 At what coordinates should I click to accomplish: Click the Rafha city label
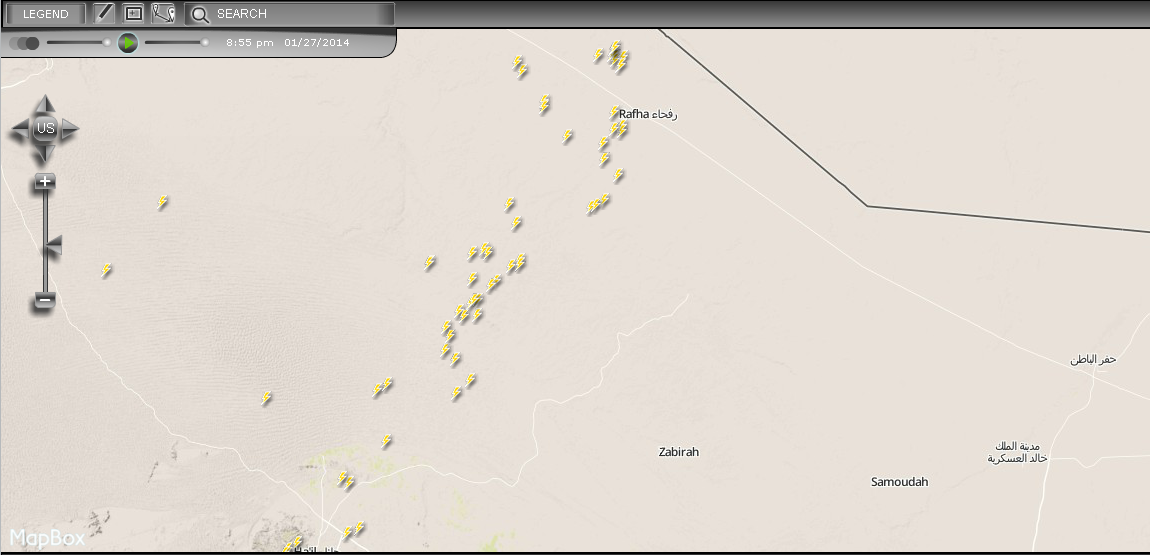pyautogui.click(x=648, y=114)
